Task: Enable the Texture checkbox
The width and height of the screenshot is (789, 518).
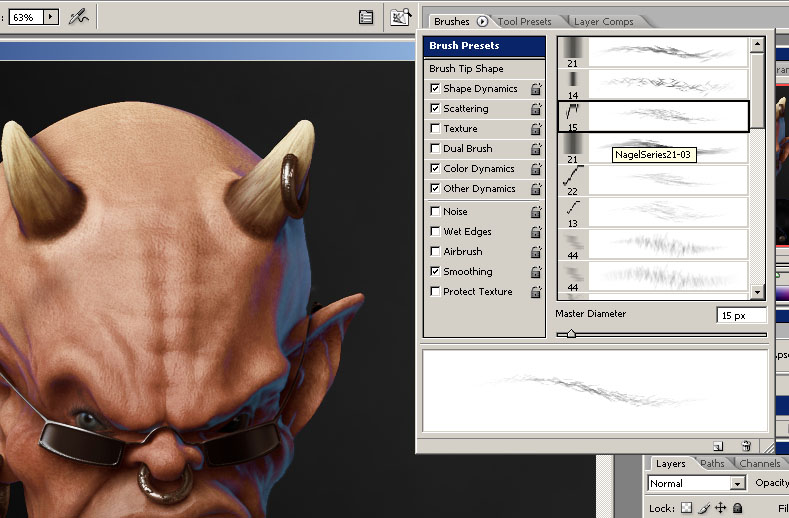Action: pyautogui.click(x=435, y=128)
